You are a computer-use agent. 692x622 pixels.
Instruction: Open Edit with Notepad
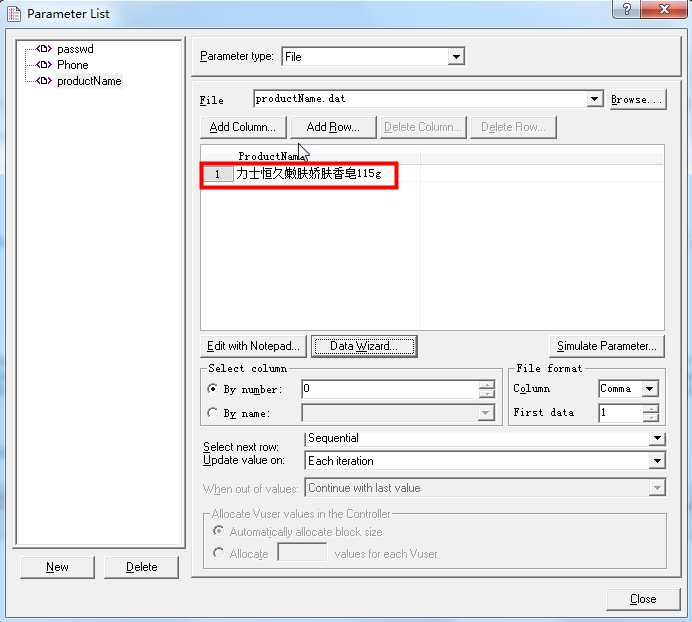point(253,346)
